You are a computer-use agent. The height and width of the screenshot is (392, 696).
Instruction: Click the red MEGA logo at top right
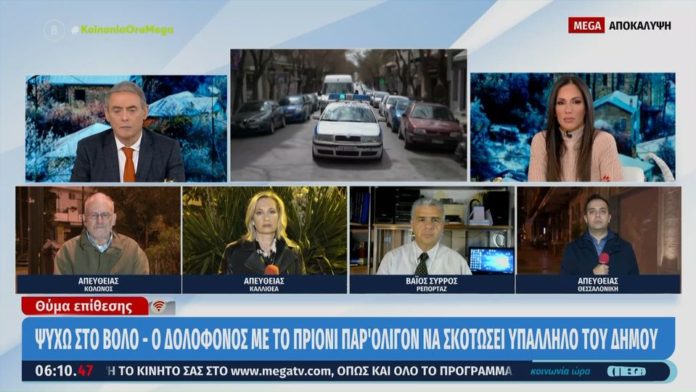pyautogui.click(x=586, y=25)
